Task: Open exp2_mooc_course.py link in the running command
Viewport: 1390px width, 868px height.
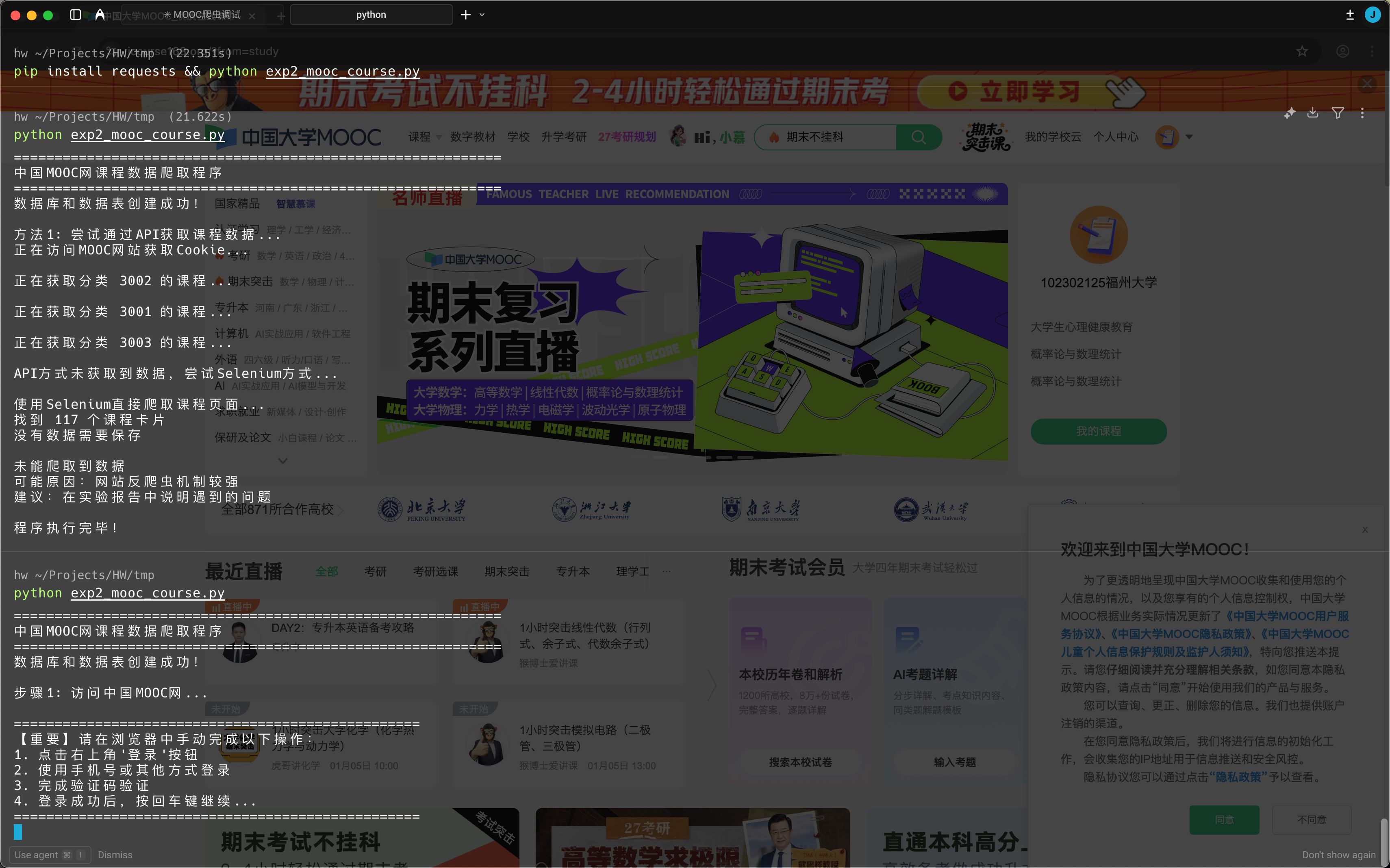Action: (x=148, y=593)
